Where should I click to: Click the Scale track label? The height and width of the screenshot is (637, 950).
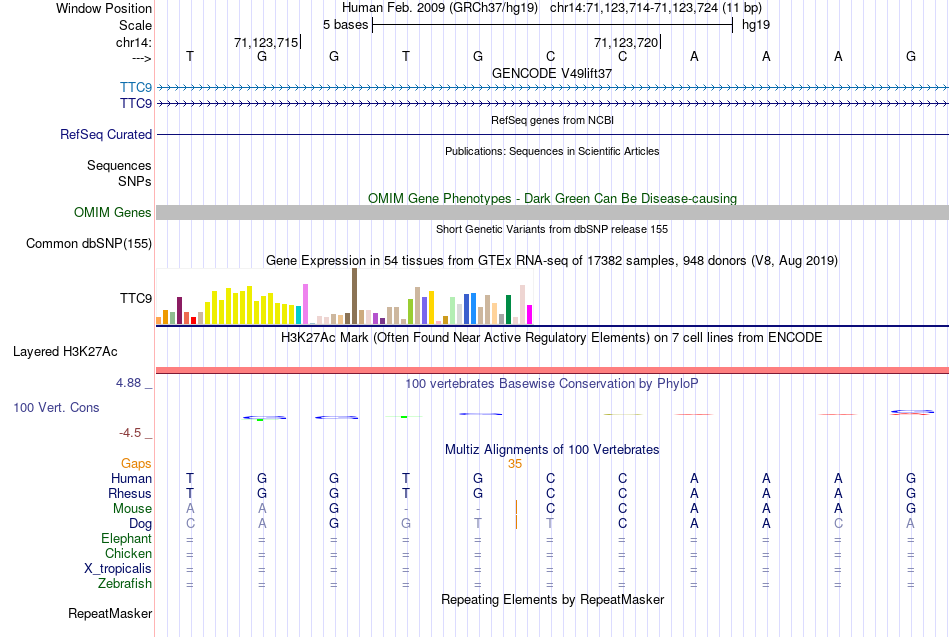[135, 25]
